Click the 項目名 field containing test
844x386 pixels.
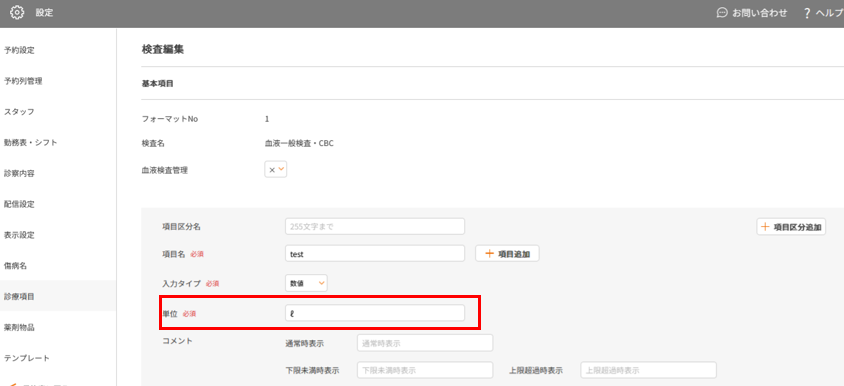pos(375,254)
